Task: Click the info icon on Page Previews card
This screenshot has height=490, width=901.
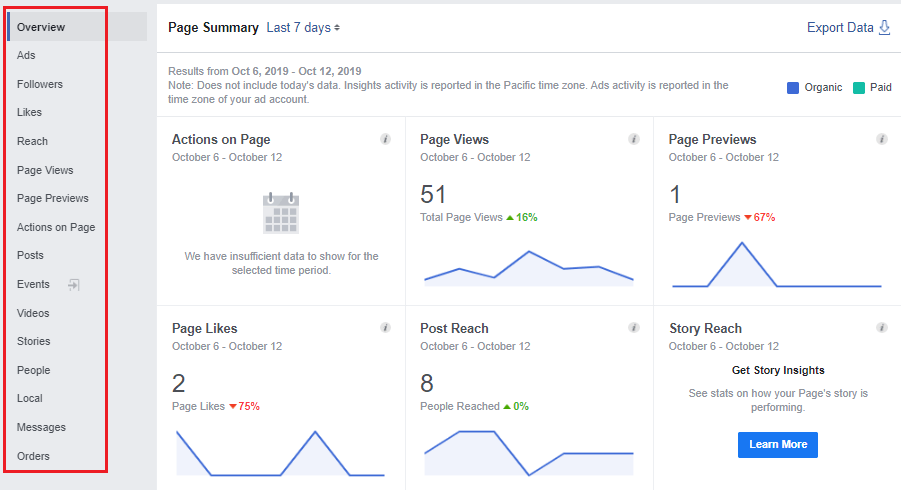Action: 881,139
